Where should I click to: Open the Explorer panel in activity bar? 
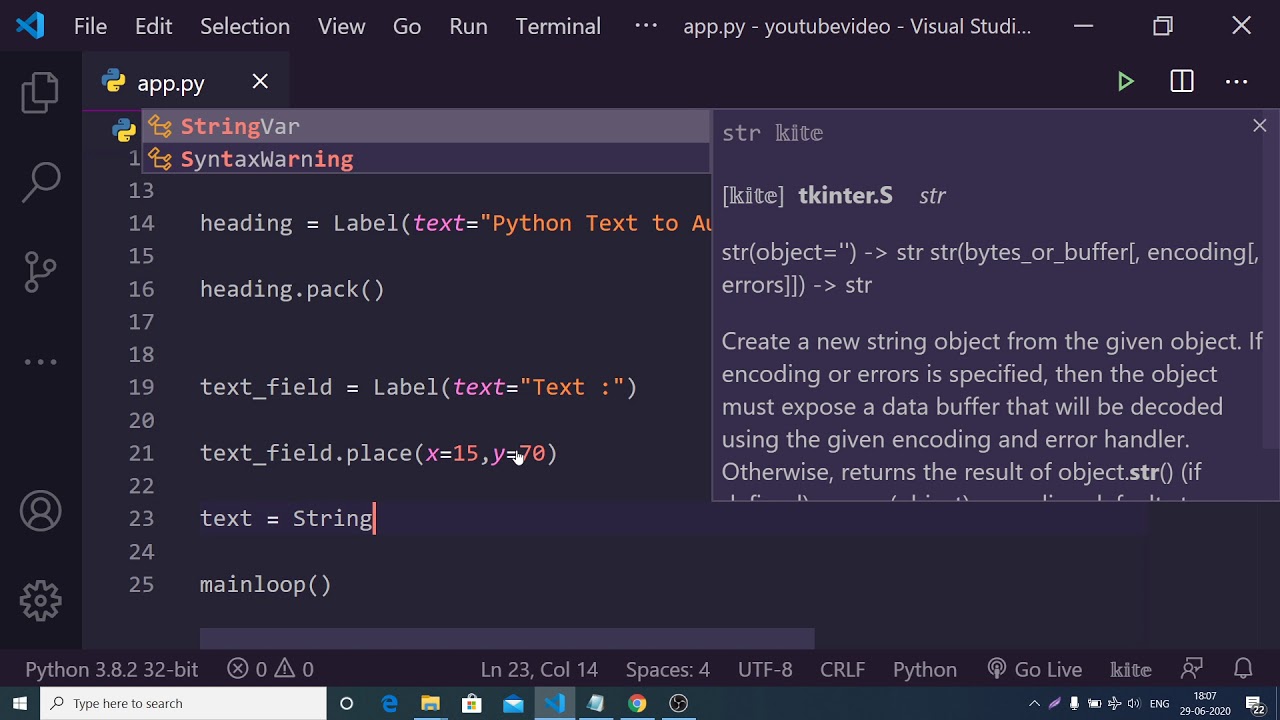tap(41, 93)
